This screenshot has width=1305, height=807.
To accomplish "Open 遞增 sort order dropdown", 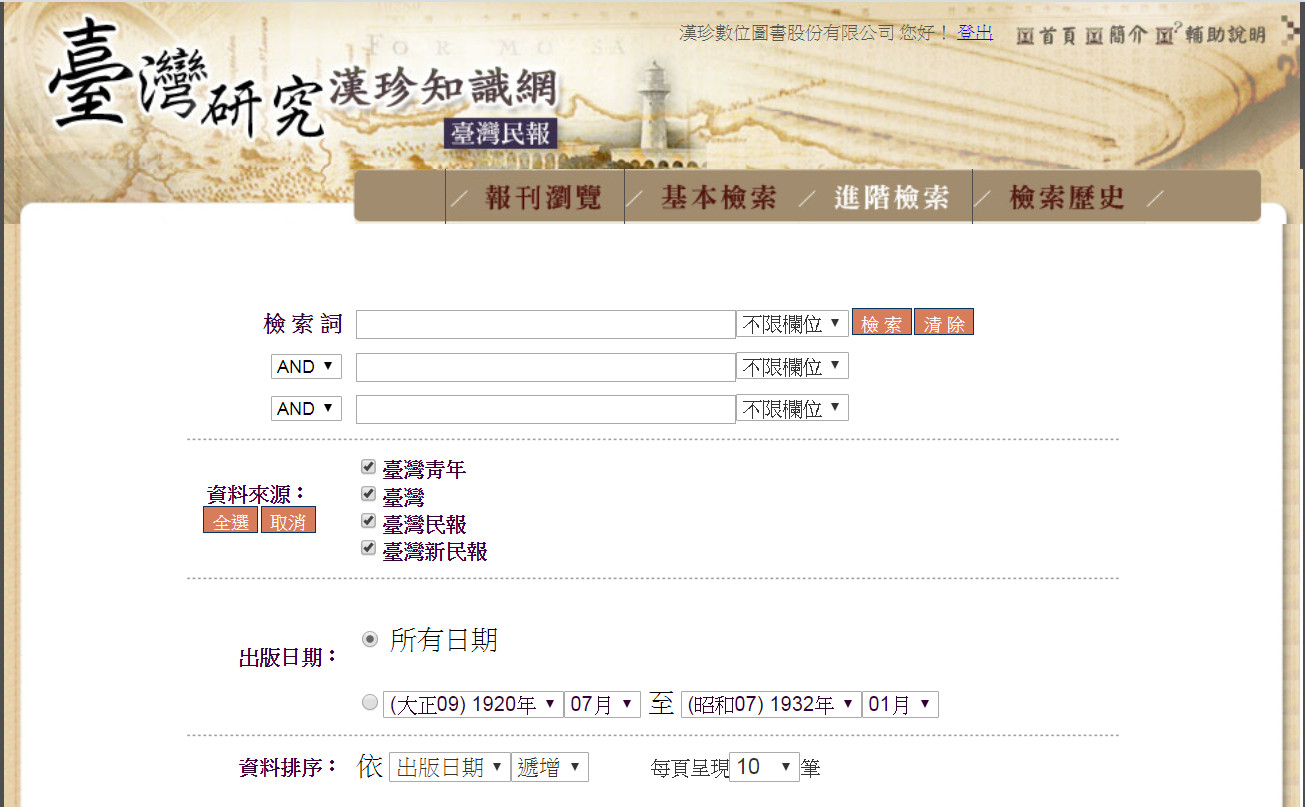I will [x=550, y=767].
